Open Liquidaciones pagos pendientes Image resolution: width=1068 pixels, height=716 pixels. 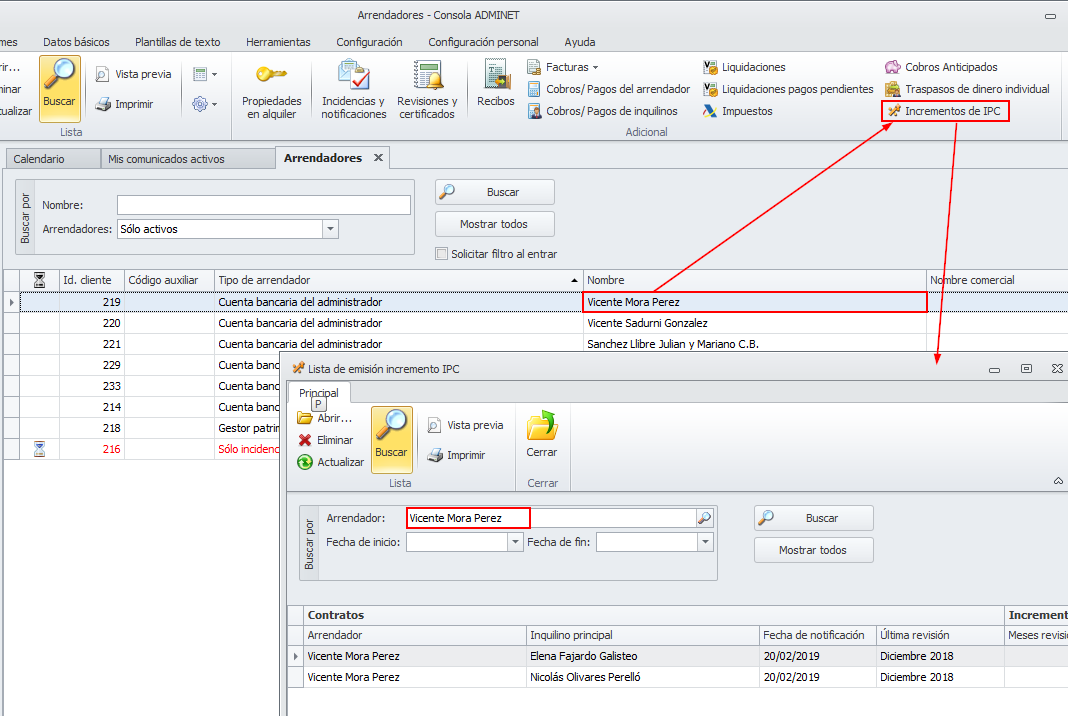tap(788, 89)
